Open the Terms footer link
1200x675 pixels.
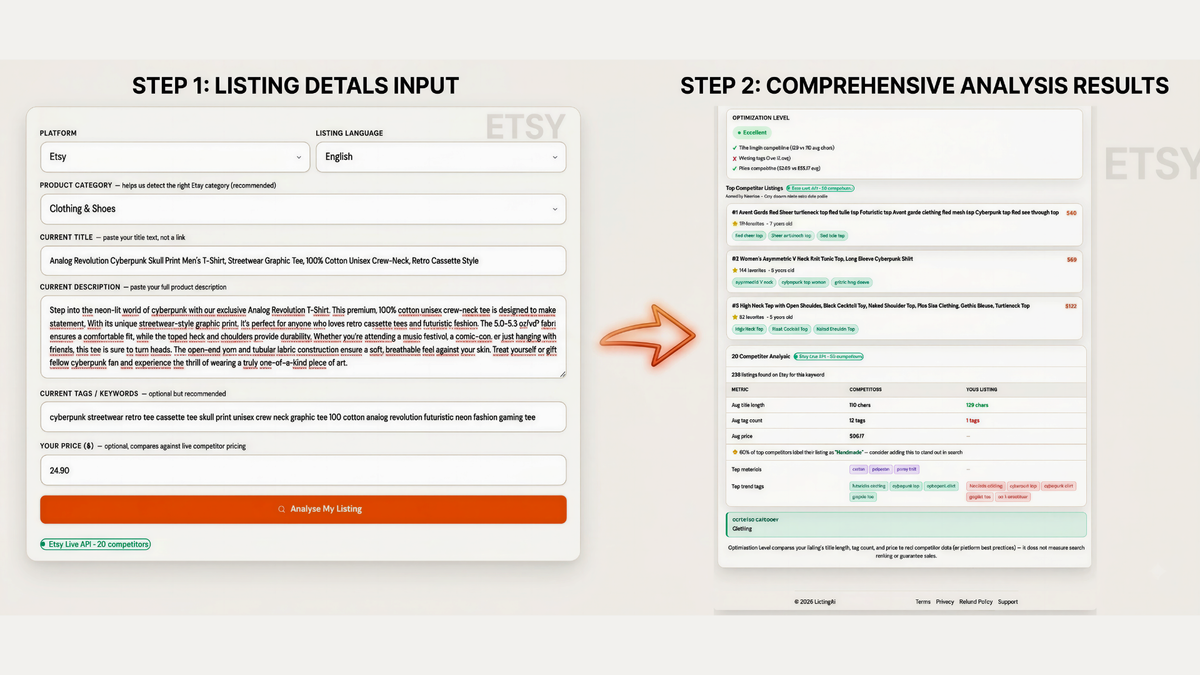pos(923,602)
